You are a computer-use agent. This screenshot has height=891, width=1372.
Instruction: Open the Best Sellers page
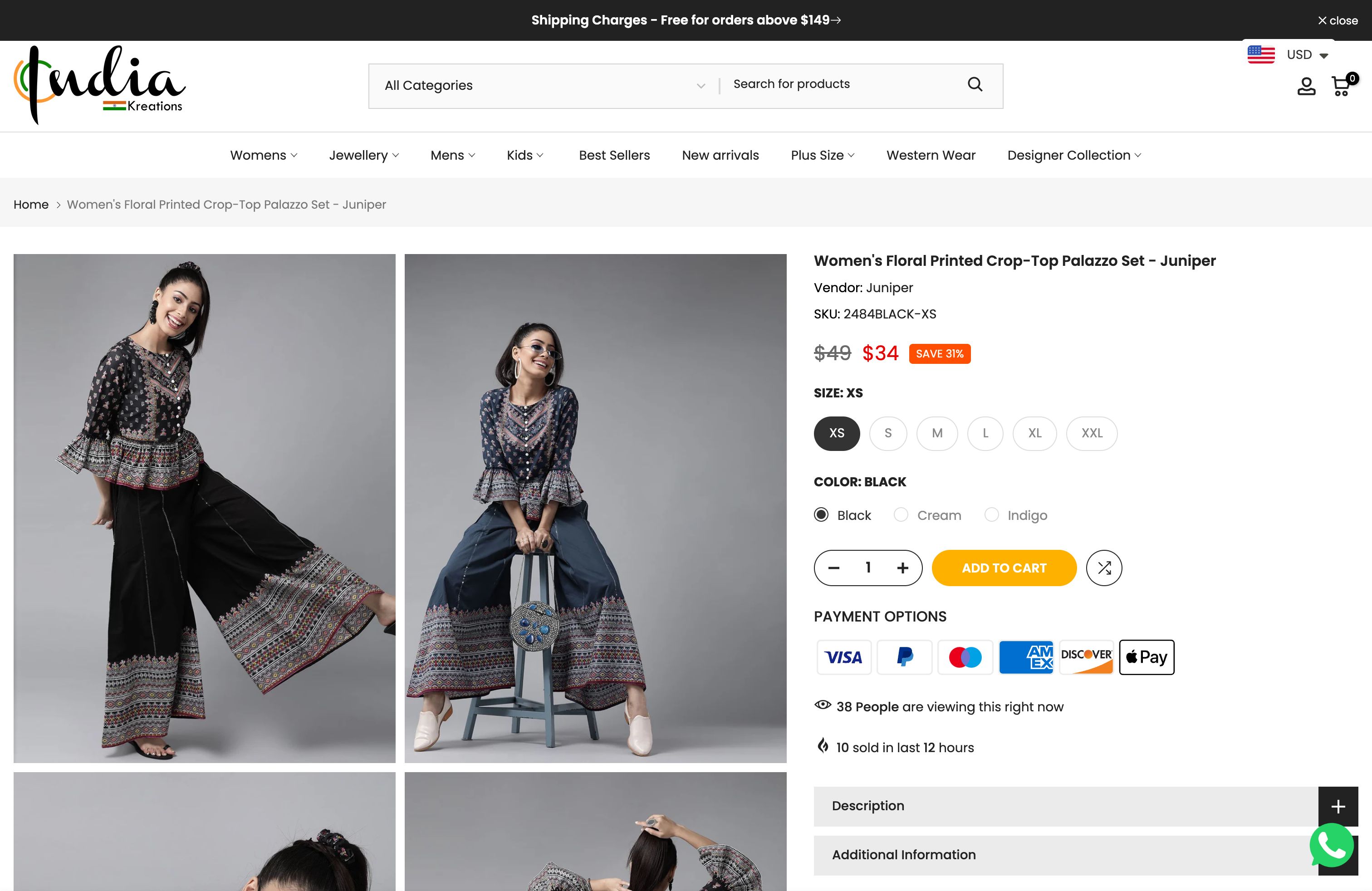pyautogui.click(x=614, y=156)
